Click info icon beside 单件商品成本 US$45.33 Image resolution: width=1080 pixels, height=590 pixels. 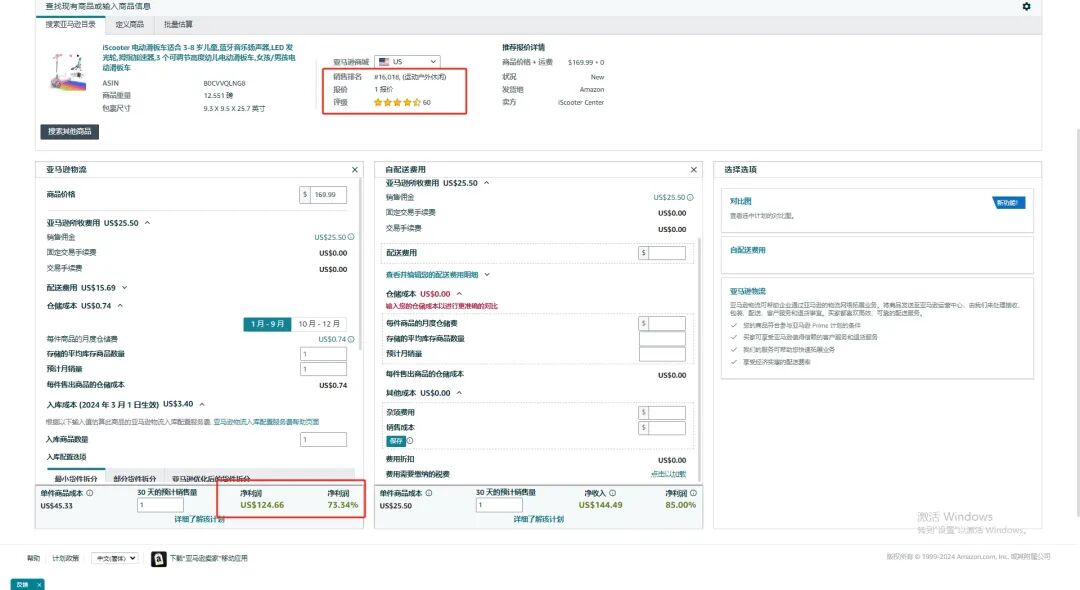click(90, 493)
